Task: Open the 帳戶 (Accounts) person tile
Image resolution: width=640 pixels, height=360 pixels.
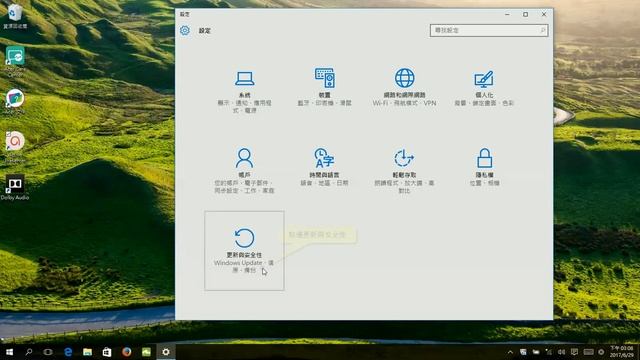Action: click(244, 171)
